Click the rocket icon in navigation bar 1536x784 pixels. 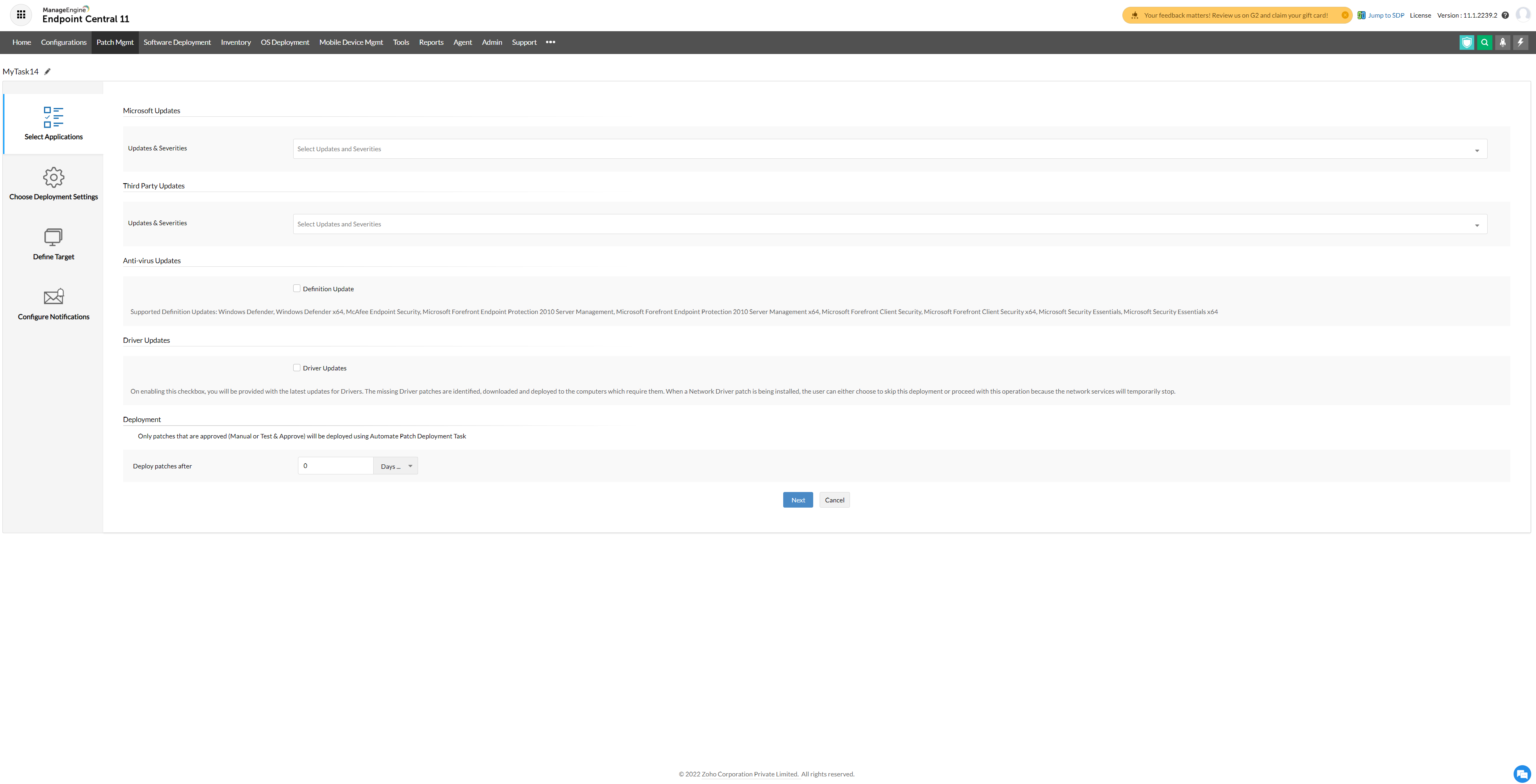1502,42
